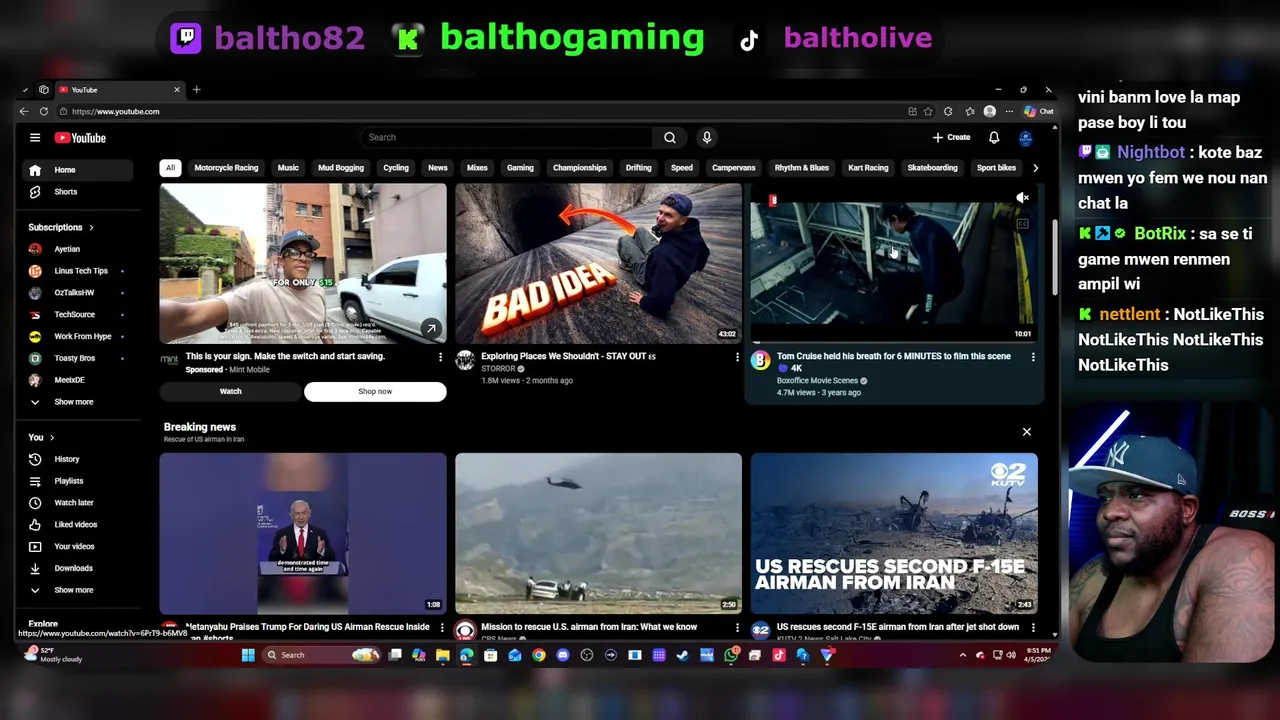Unmute the Tom Cruise preview video

(1022, 198)
